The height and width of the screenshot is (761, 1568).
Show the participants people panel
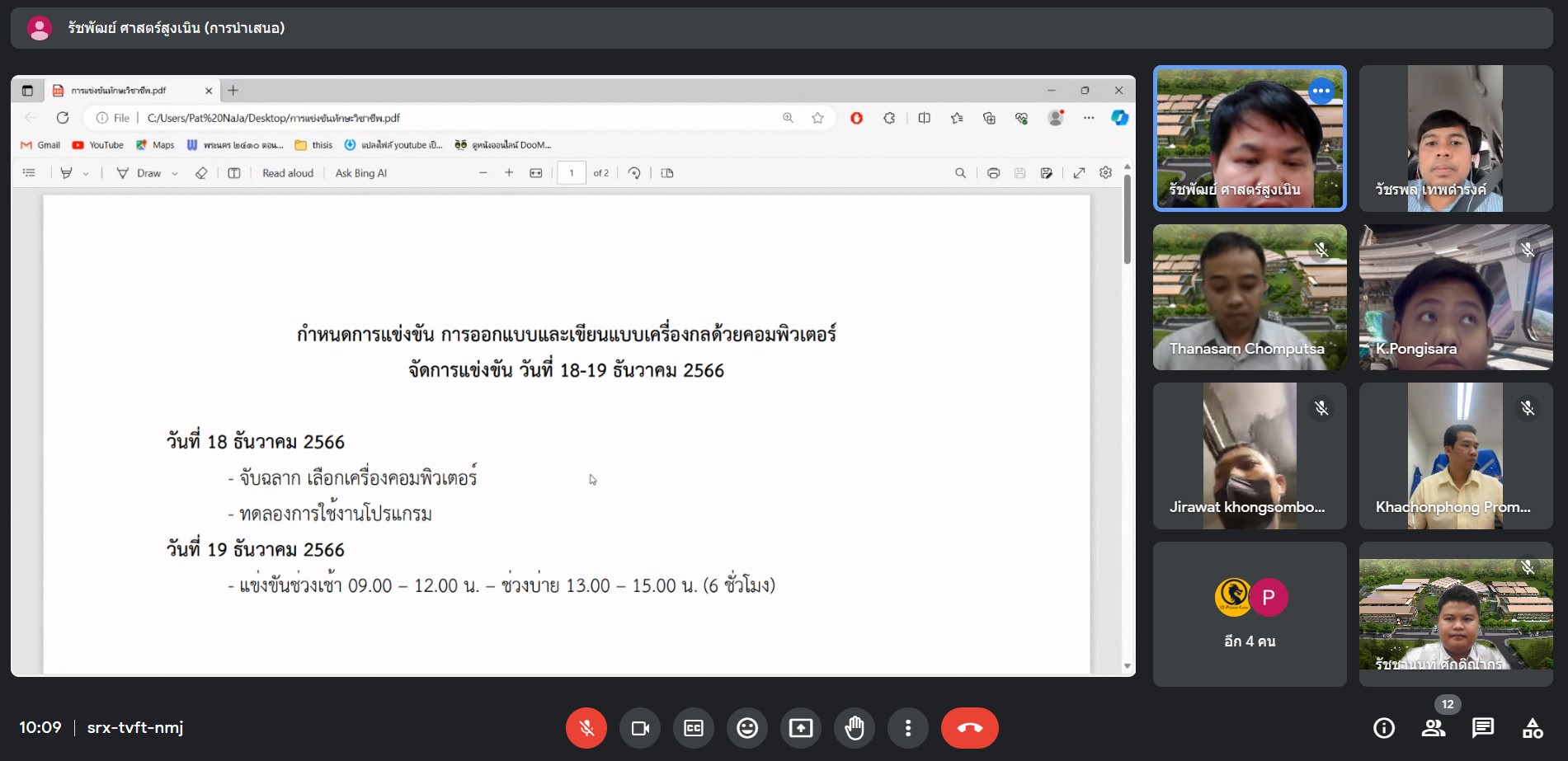coord(1434,728)
